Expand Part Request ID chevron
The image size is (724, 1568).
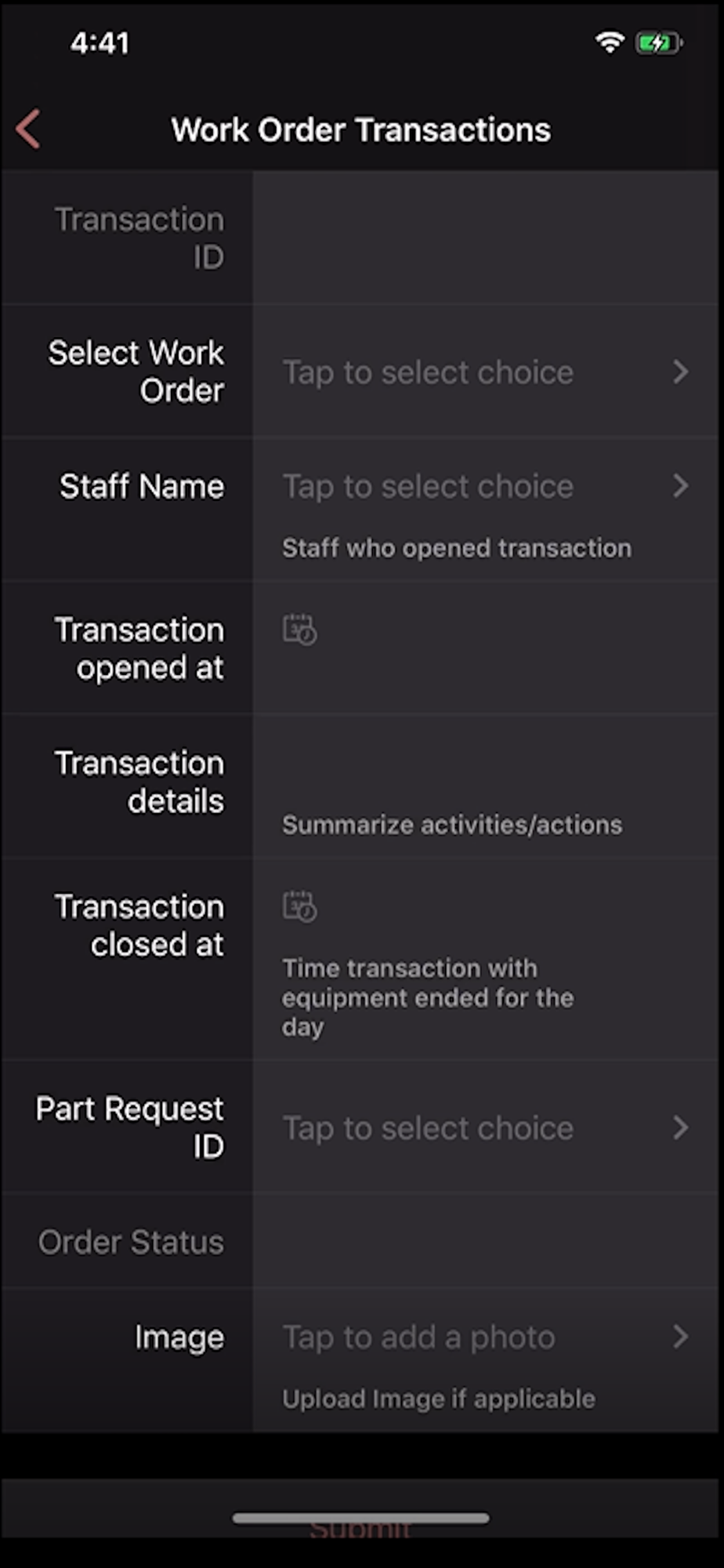pos(680,1128)
